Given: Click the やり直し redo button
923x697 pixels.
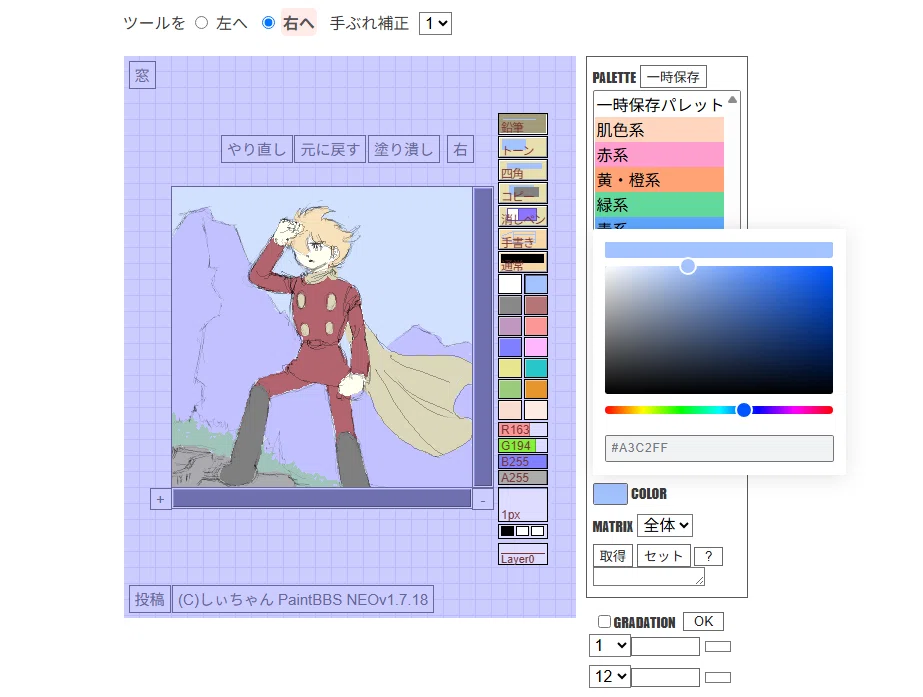Looking at the screenshot, I should click(x=257, y=149).
